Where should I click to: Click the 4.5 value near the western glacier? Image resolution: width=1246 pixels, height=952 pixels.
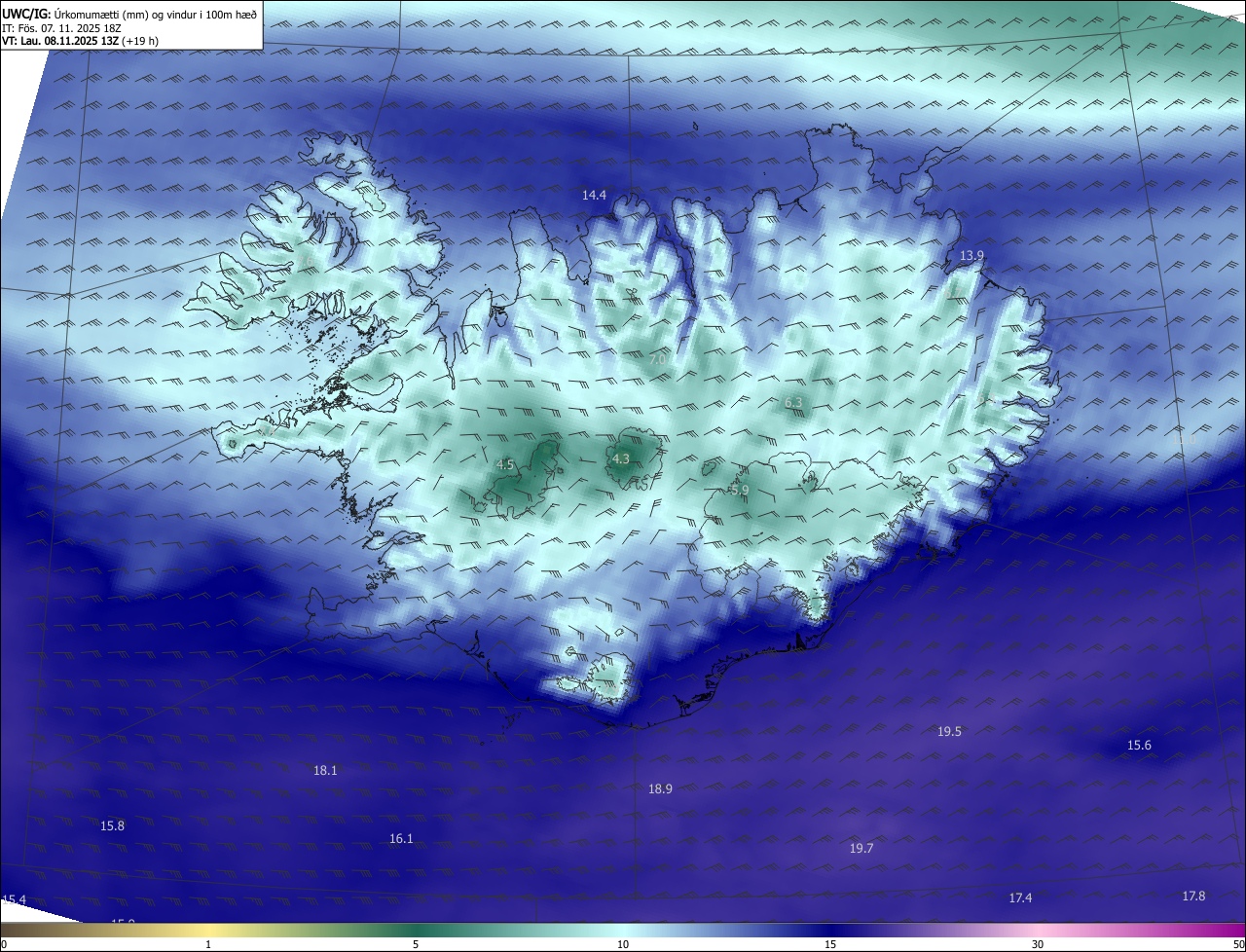504,465
